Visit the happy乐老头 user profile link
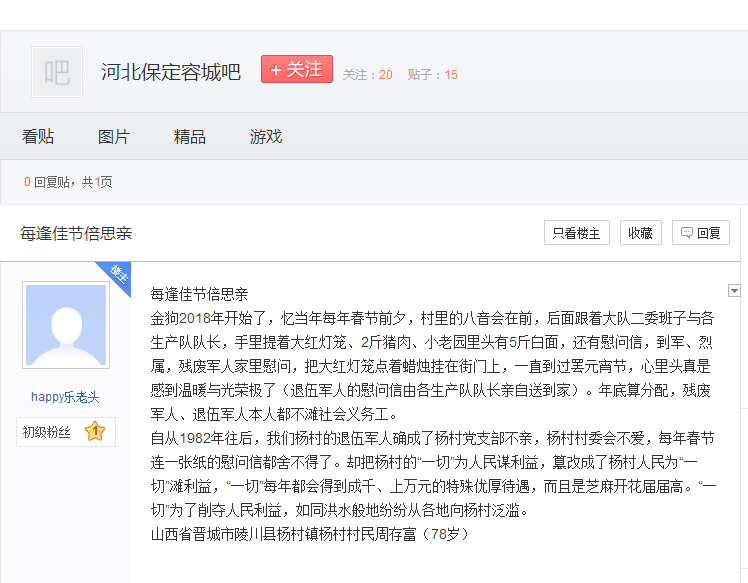Viewport: 748px width, 583px height. coord(65,397)
